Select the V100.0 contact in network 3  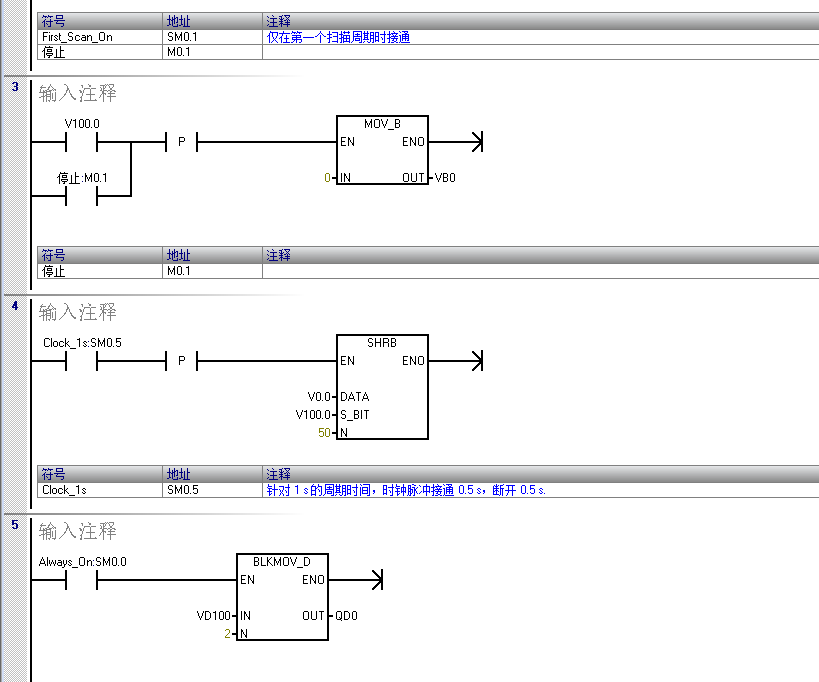click(x=81, y=143)
